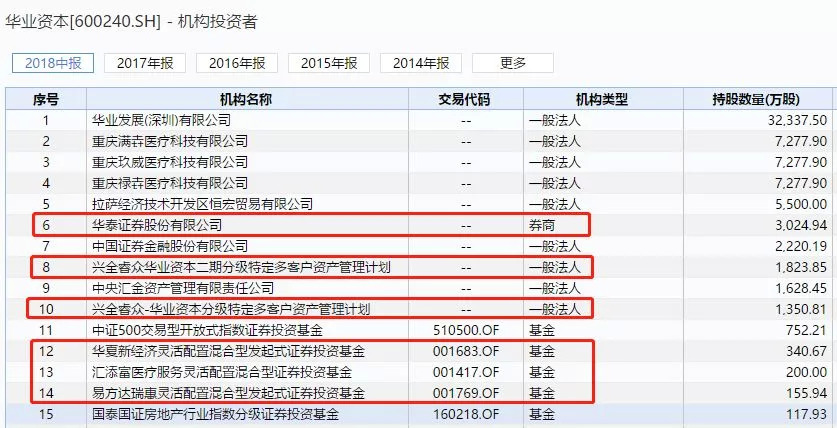Viewport: 837px width, 428px height.
Task: Click holdings value 200.00
Action: pos(806,372)
